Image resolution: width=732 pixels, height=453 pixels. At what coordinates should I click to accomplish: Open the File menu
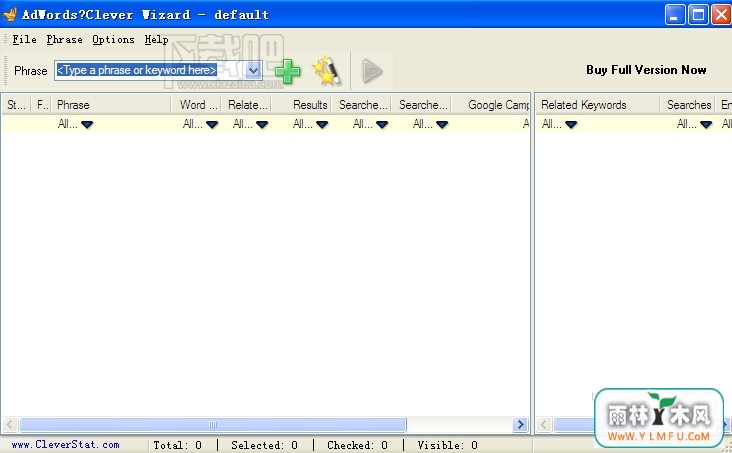(24, 40)
